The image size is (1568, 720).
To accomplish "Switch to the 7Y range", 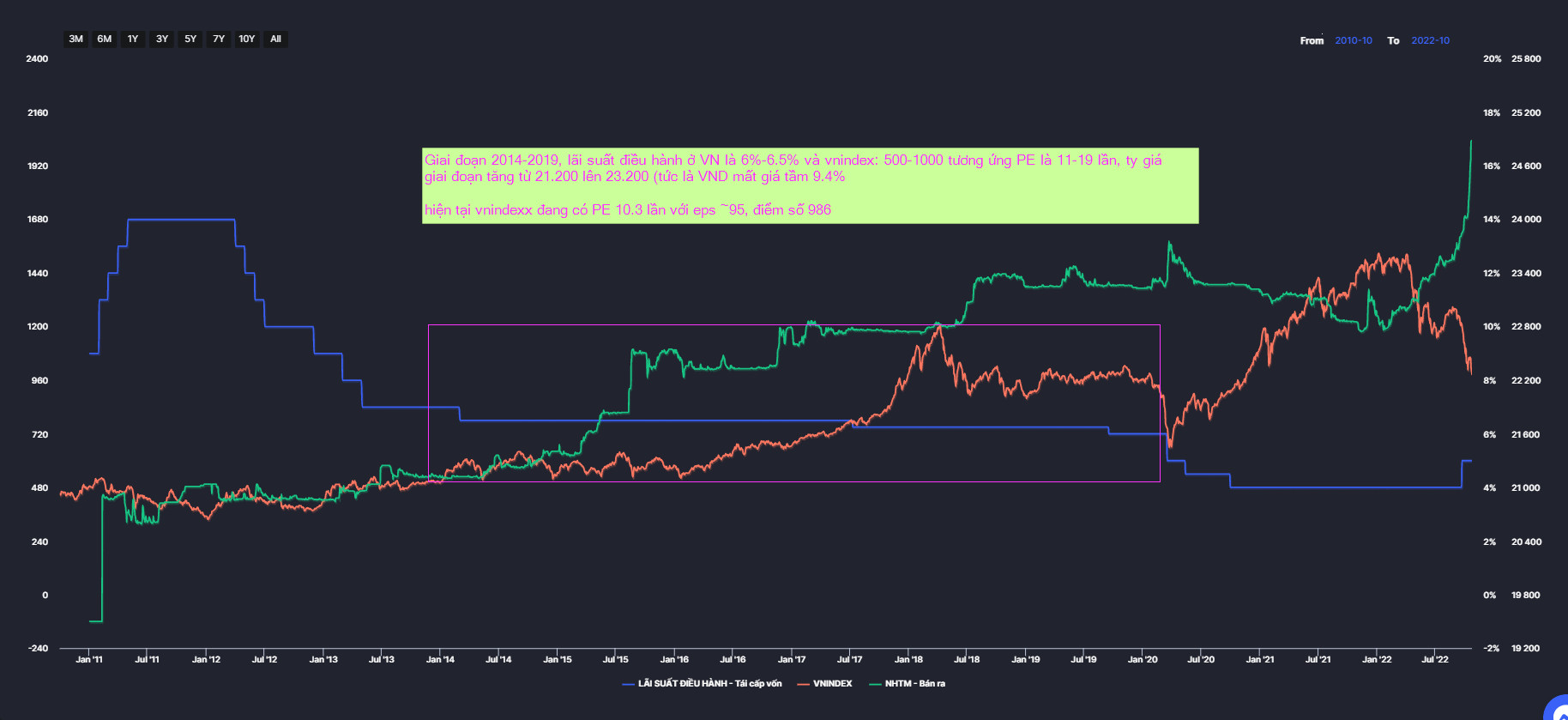I will pyautogui.click(x=219, y=39).
